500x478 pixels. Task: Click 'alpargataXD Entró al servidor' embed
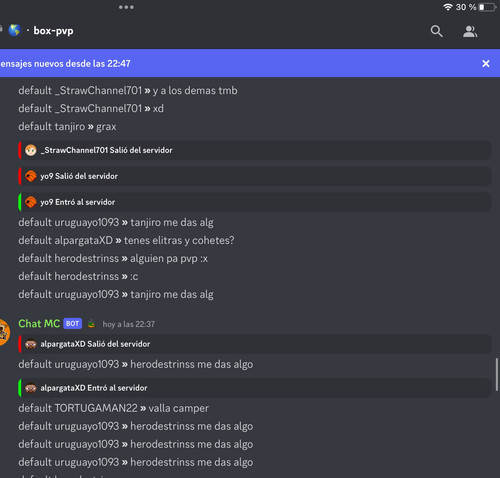(255, 388)
